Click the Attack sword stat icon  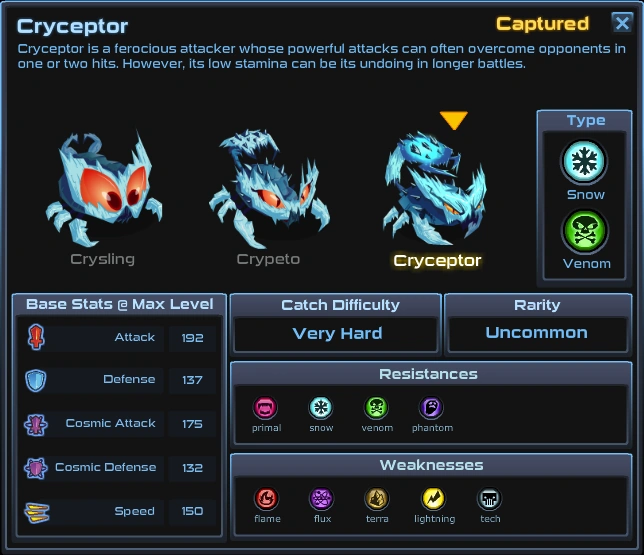[36, 337]
